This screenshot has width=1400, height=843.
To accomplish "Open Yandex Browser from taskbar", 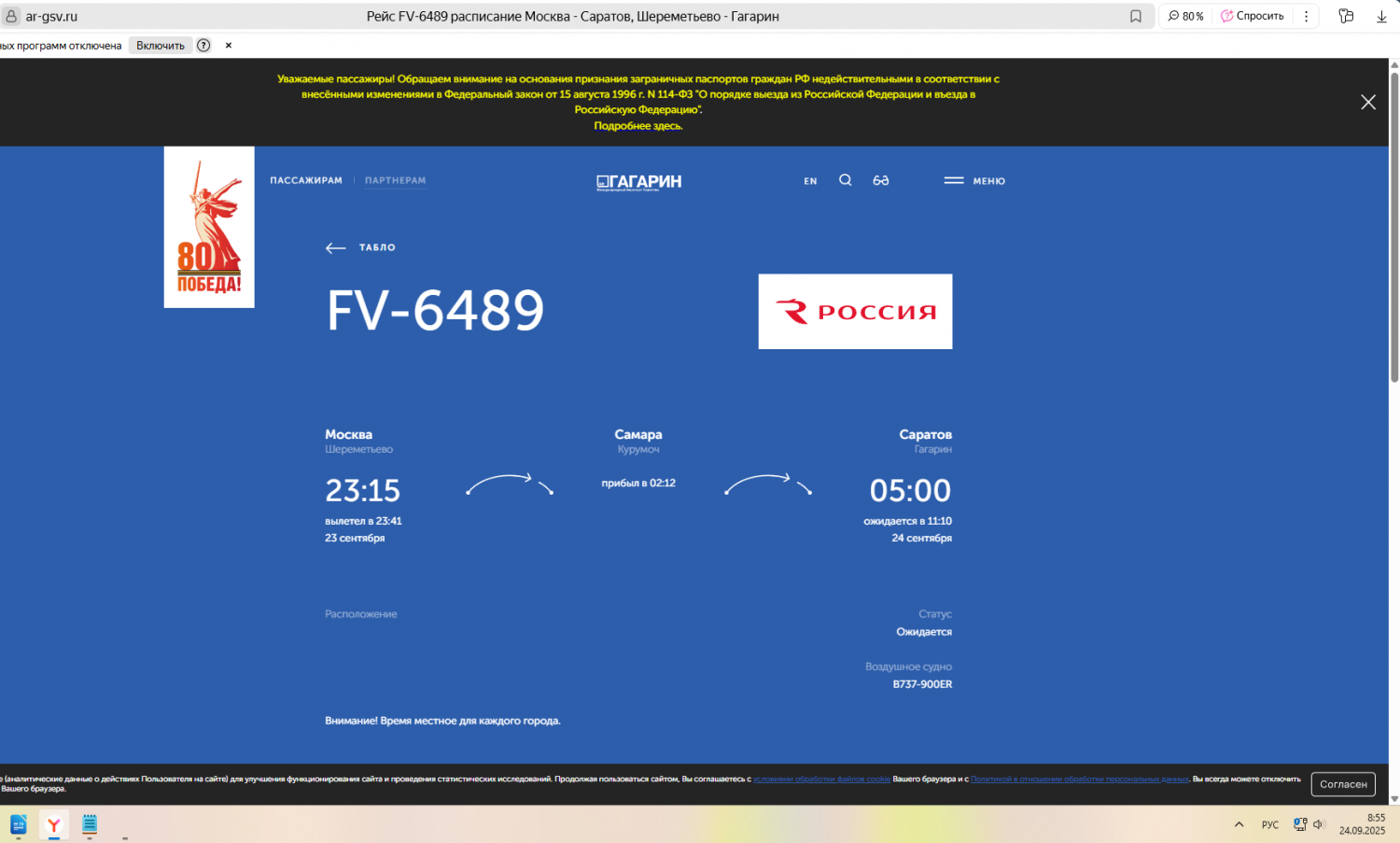I will pyautogui.click(x=54, y=824).
